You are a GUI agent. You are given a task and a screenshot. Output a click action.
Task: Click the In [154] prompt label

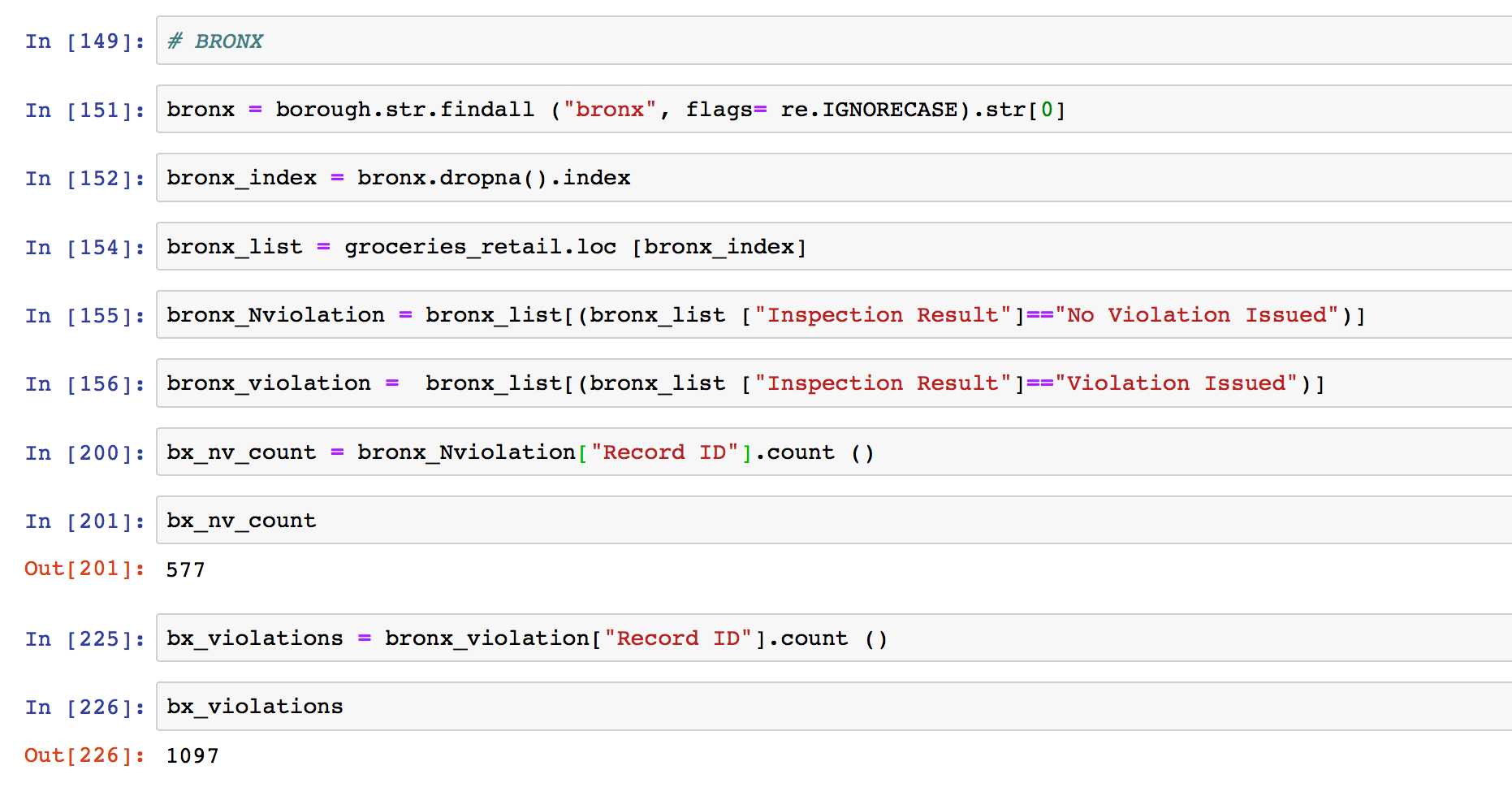pos(84,247)
